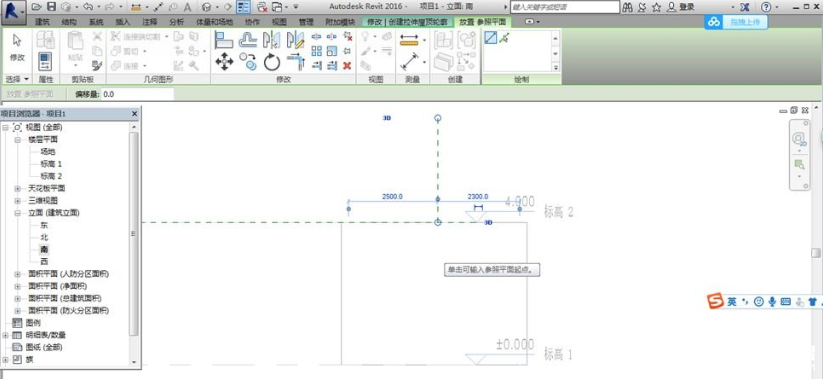This screenshot has width=823, height=379.
Task: Open the 场地 floor plan view
Action: (x=48, y=151)
